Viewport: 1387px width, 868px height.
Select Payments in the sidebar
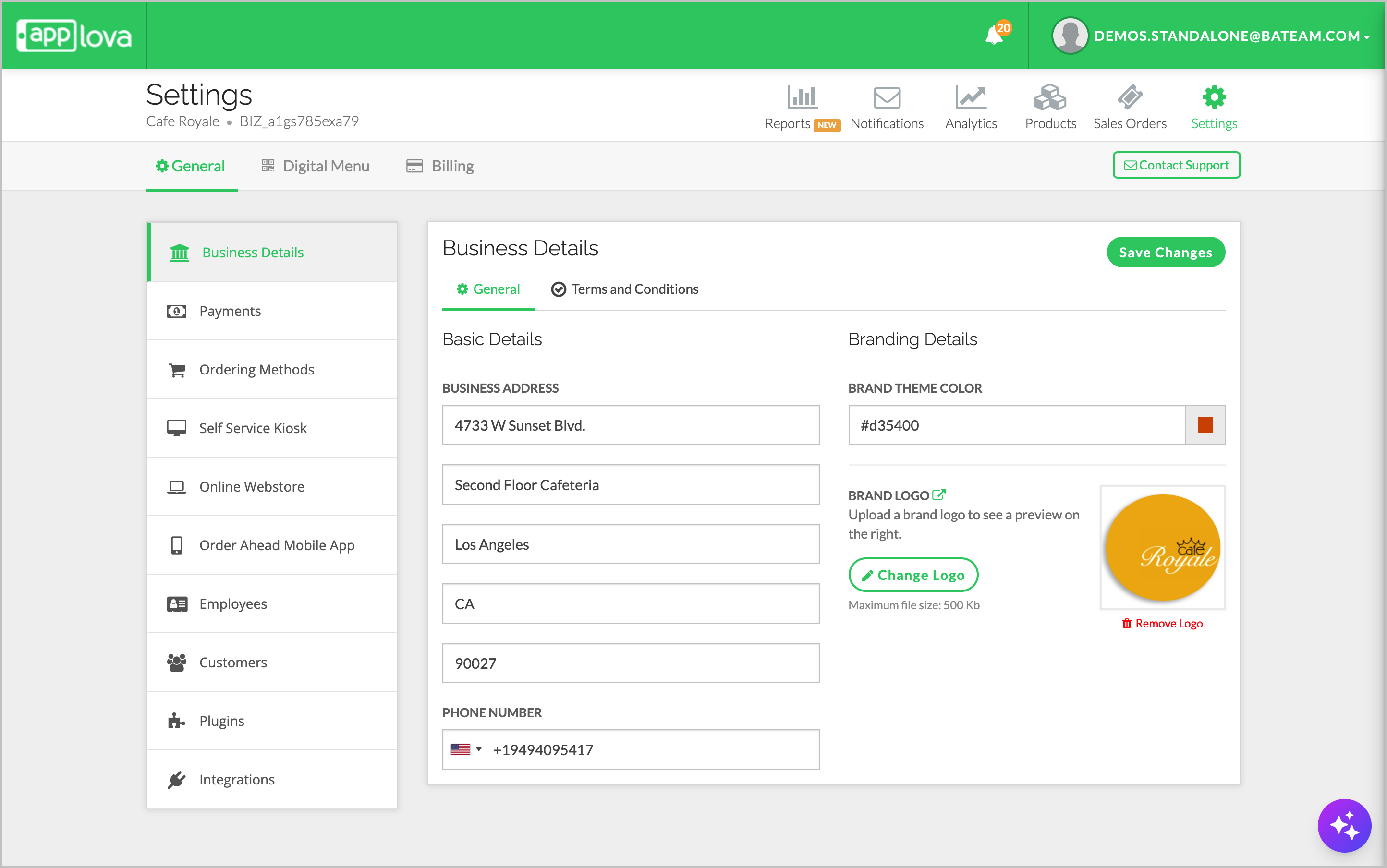click(x=230, y=311)
